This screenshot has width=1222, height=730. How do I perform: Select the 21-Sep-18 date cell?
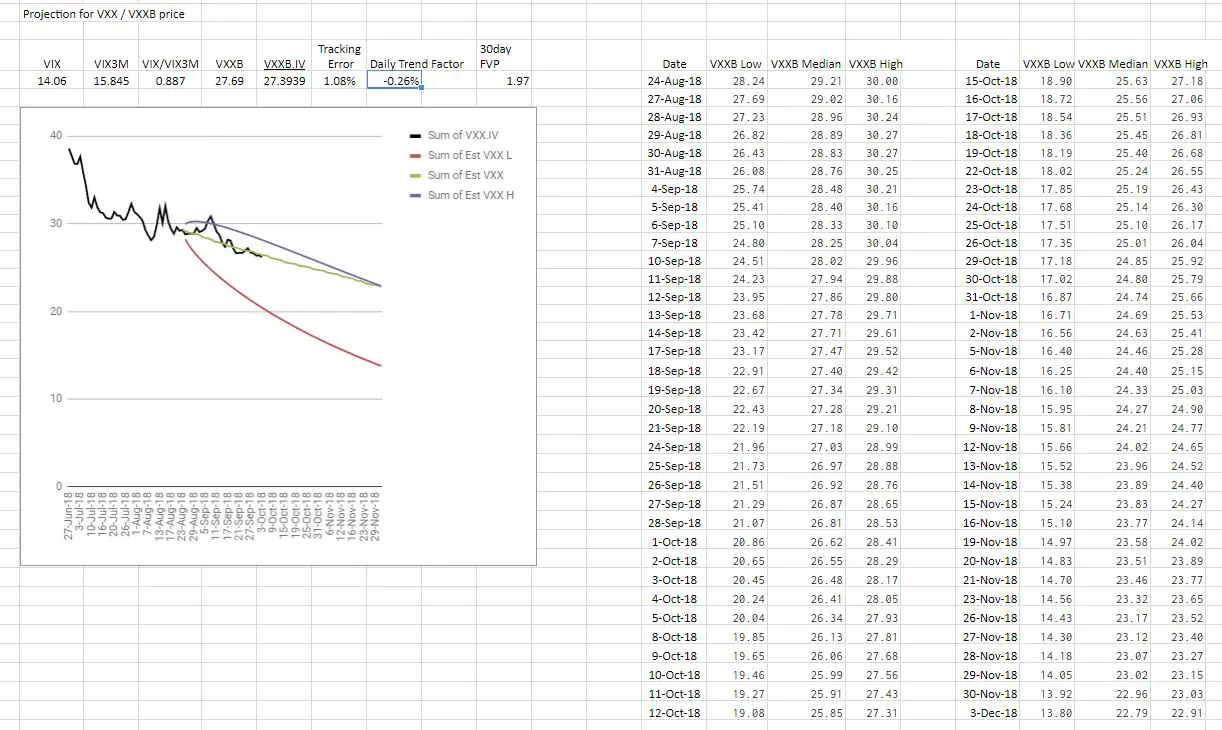pyautogui.click(x=675, y=428)
